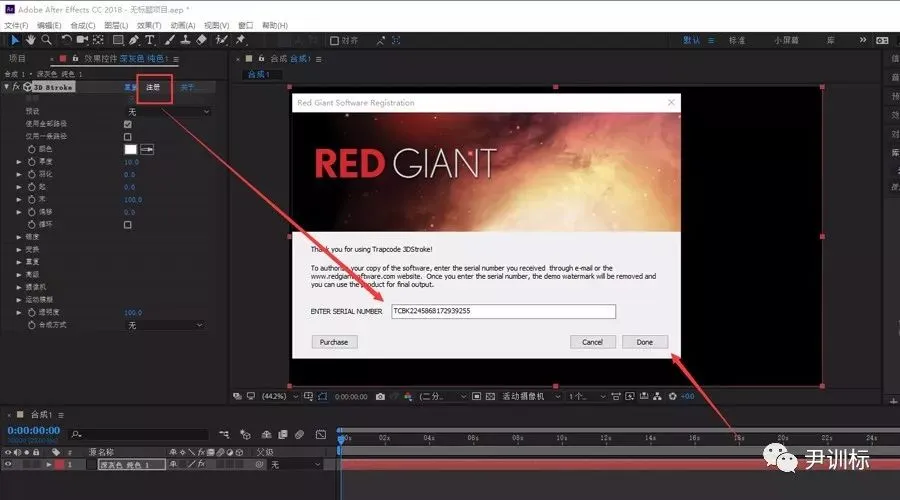
Task: Open the 效果(T) menu
Action: [149, 25]
